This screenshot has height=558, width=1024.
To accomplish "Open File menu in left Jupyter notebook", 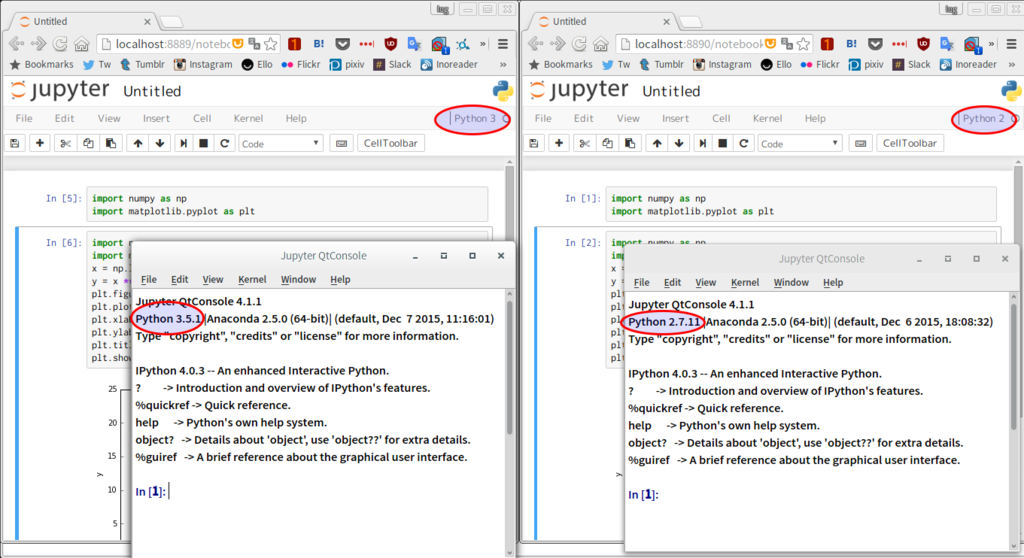I will [24, 118].
